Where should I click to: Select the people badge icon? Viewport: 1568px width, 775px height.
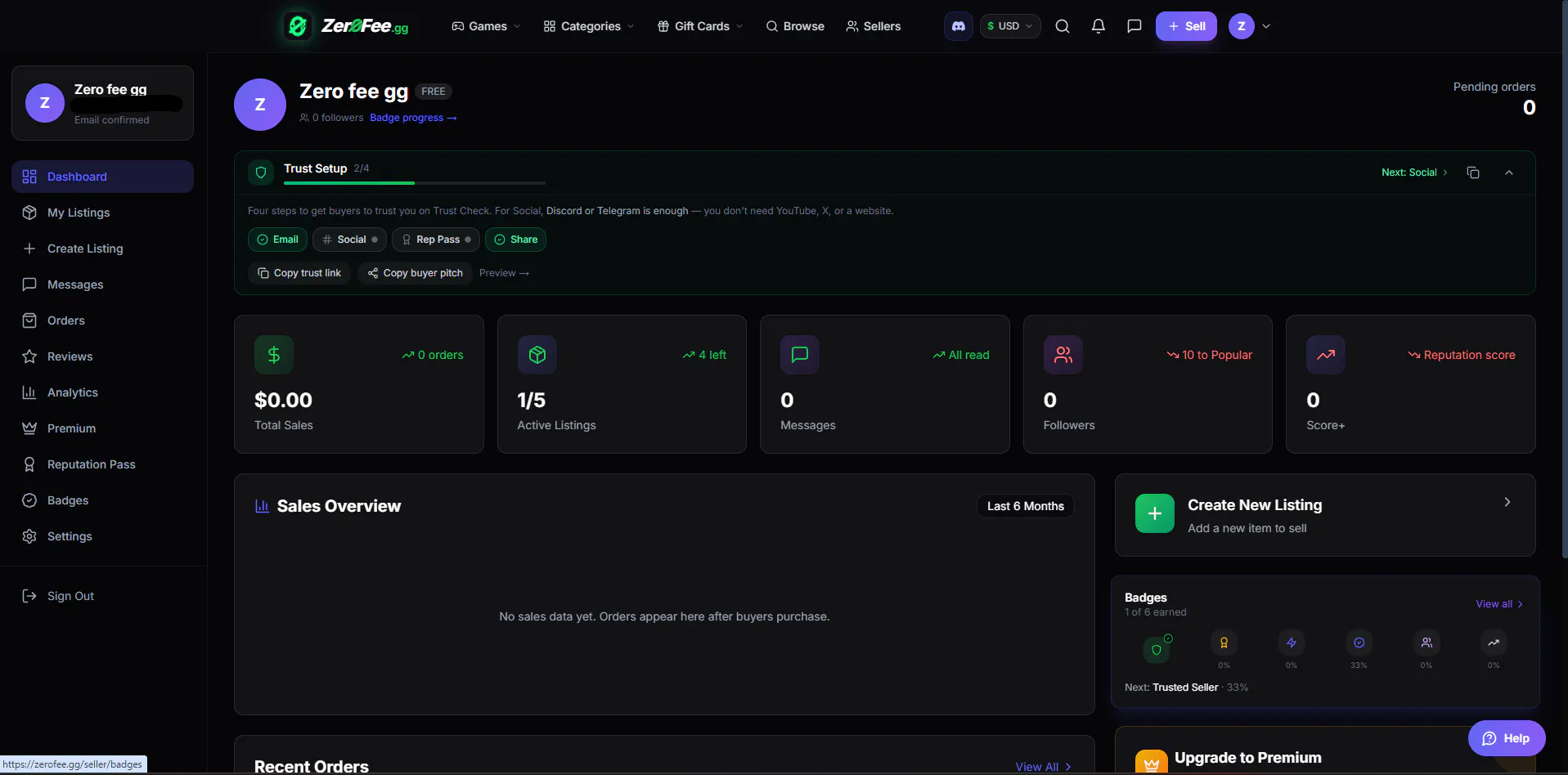coord(1426,643)
